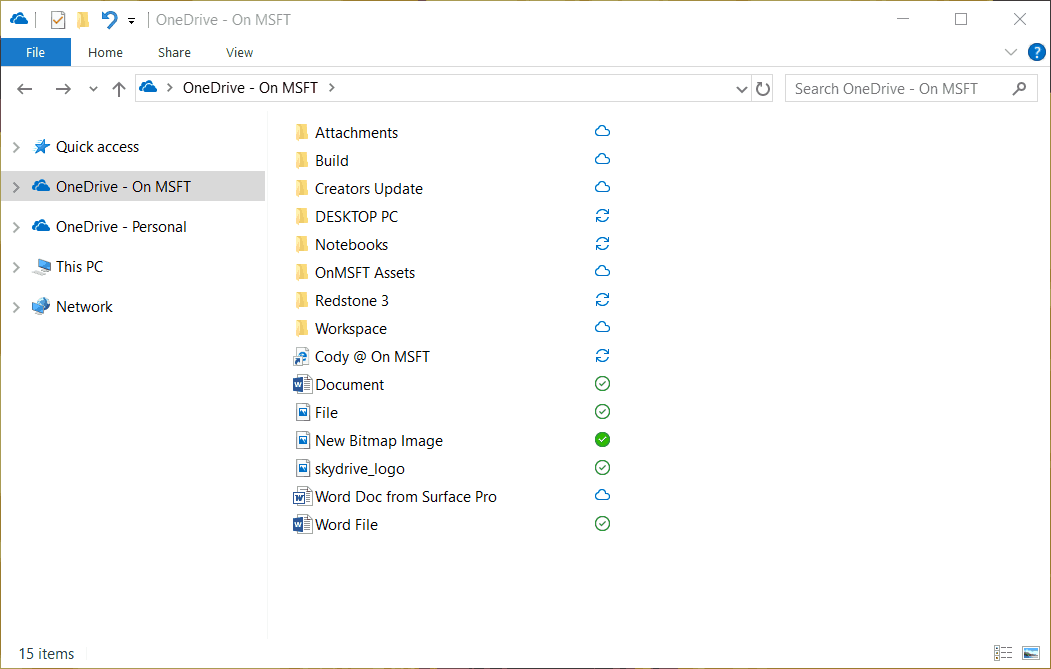Expand the ribbon with the chevron

click(x=1011, y=52)
